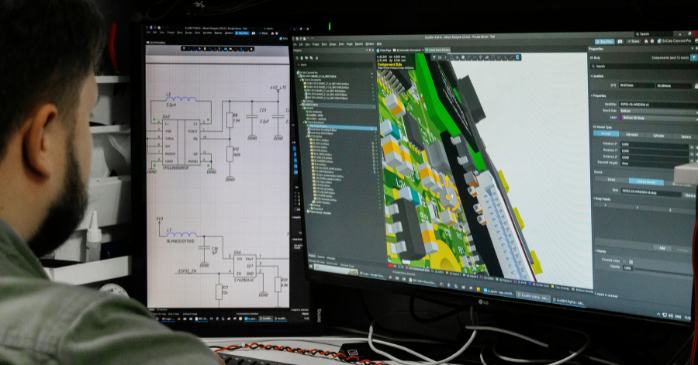Click Buy Now button in PCB window
Image resolution: width=698 pixels, height=365 pixels.
click(x=605, y=42)
